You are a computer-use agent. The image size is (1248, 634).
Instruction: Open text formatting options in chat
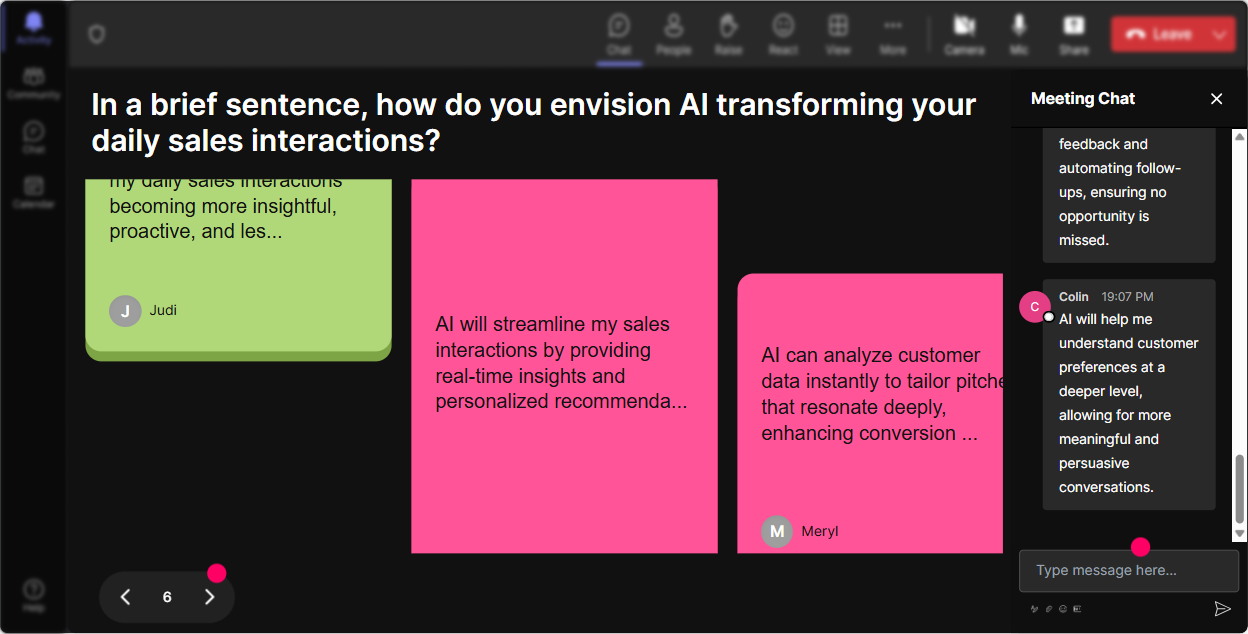[x=1035, y=608]
